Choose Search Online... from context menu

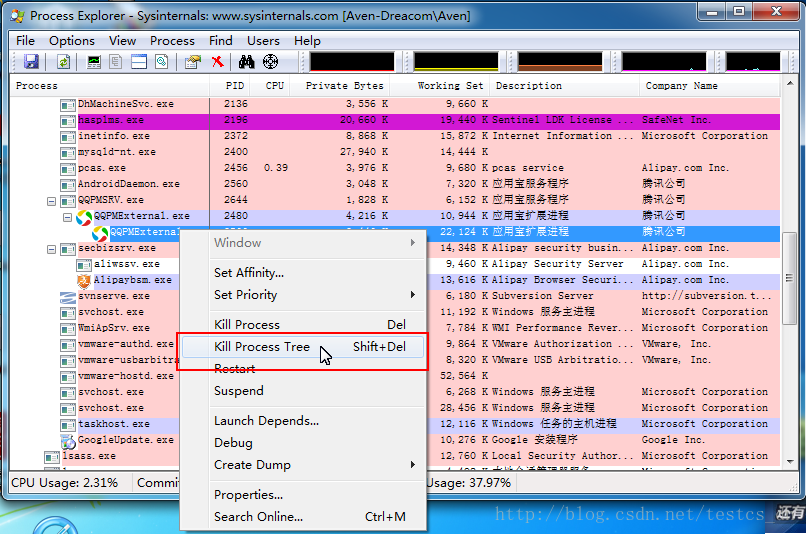303,517
